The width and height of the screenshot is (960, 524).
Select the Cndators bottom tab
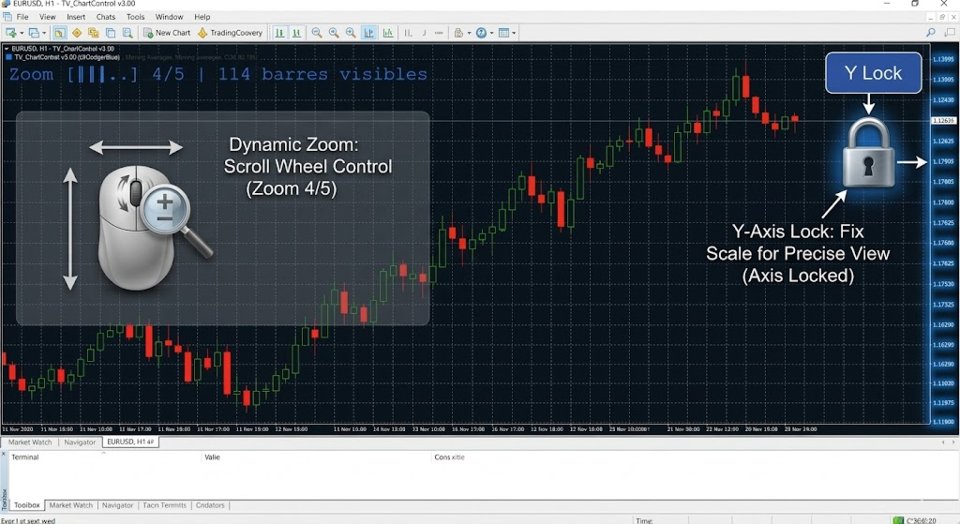click(x=211, y=505)
